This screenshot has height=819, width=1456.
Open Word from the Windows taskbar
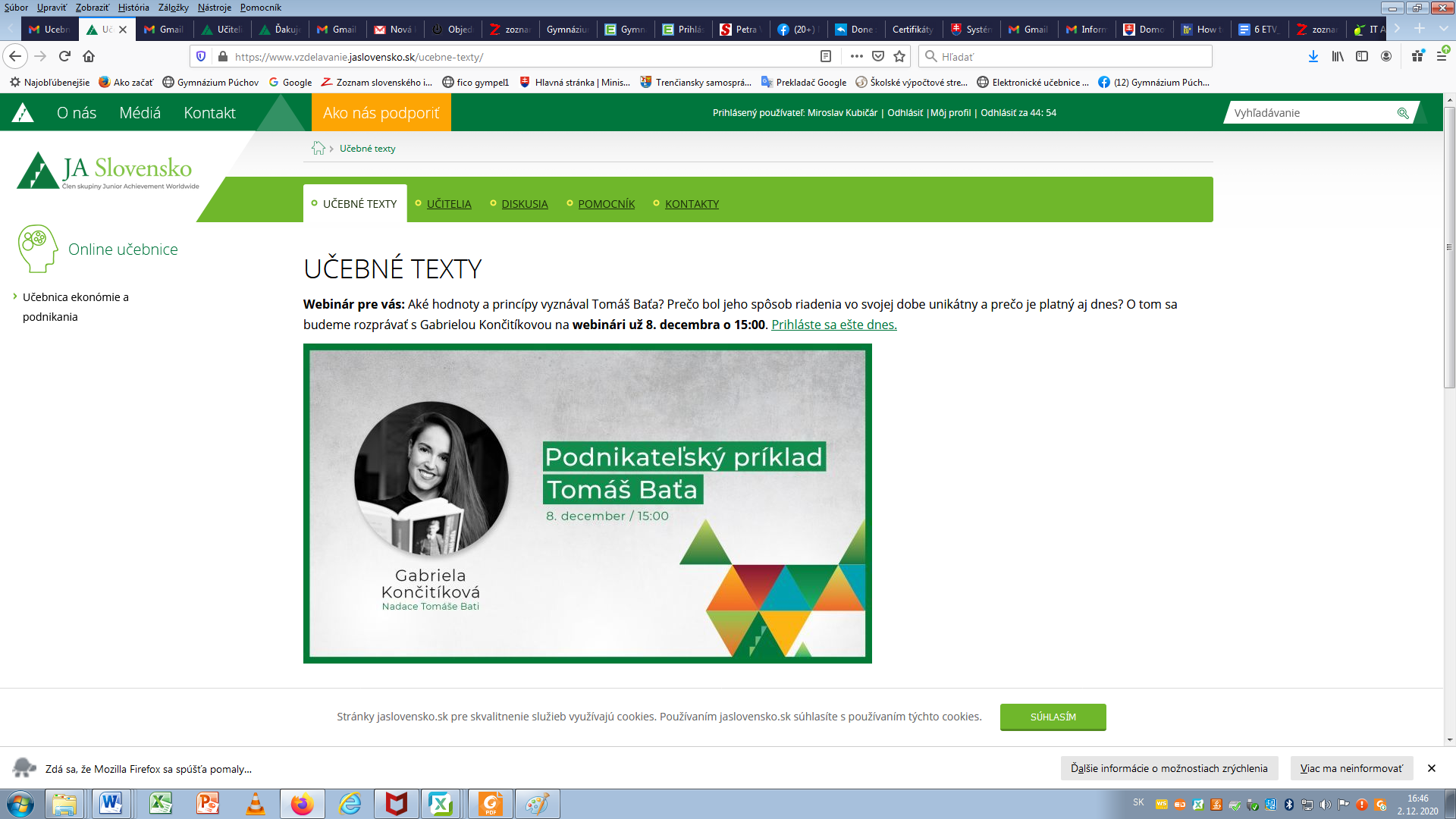click(111, 803)
